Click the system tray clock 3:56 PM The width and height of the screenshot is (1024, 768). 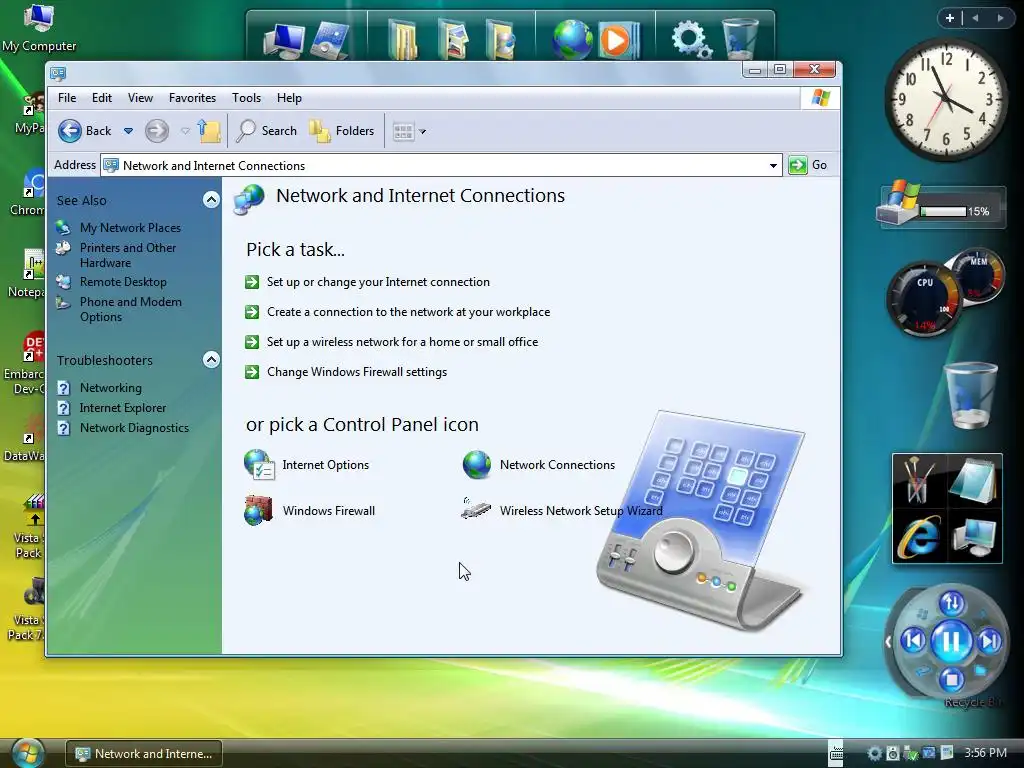pyautogui.click(x=985, y=753)
